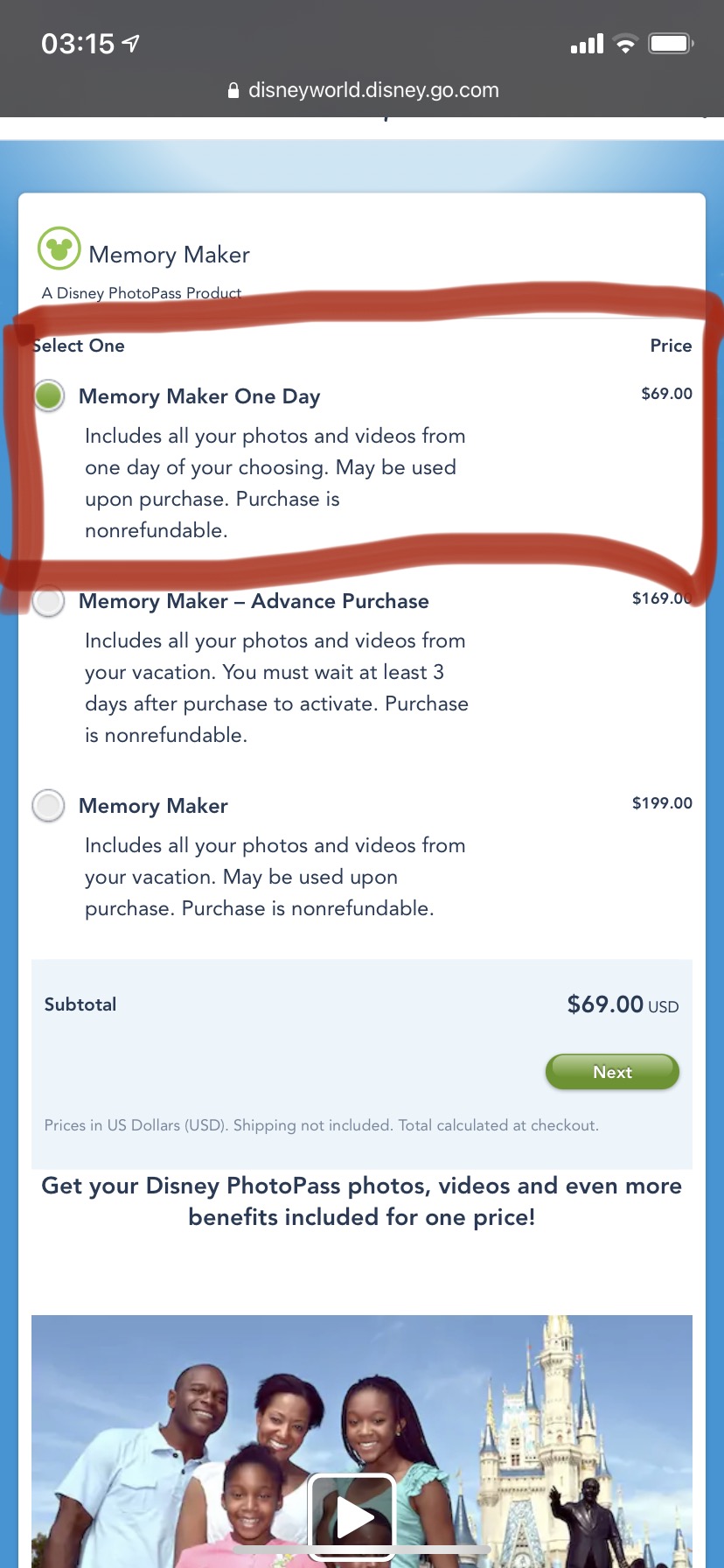The width and height of the screenshot is (724, 1568).
Task: Play the PhotoPass promotional video
Action: pyautogui.click(x=352, y=1518)
